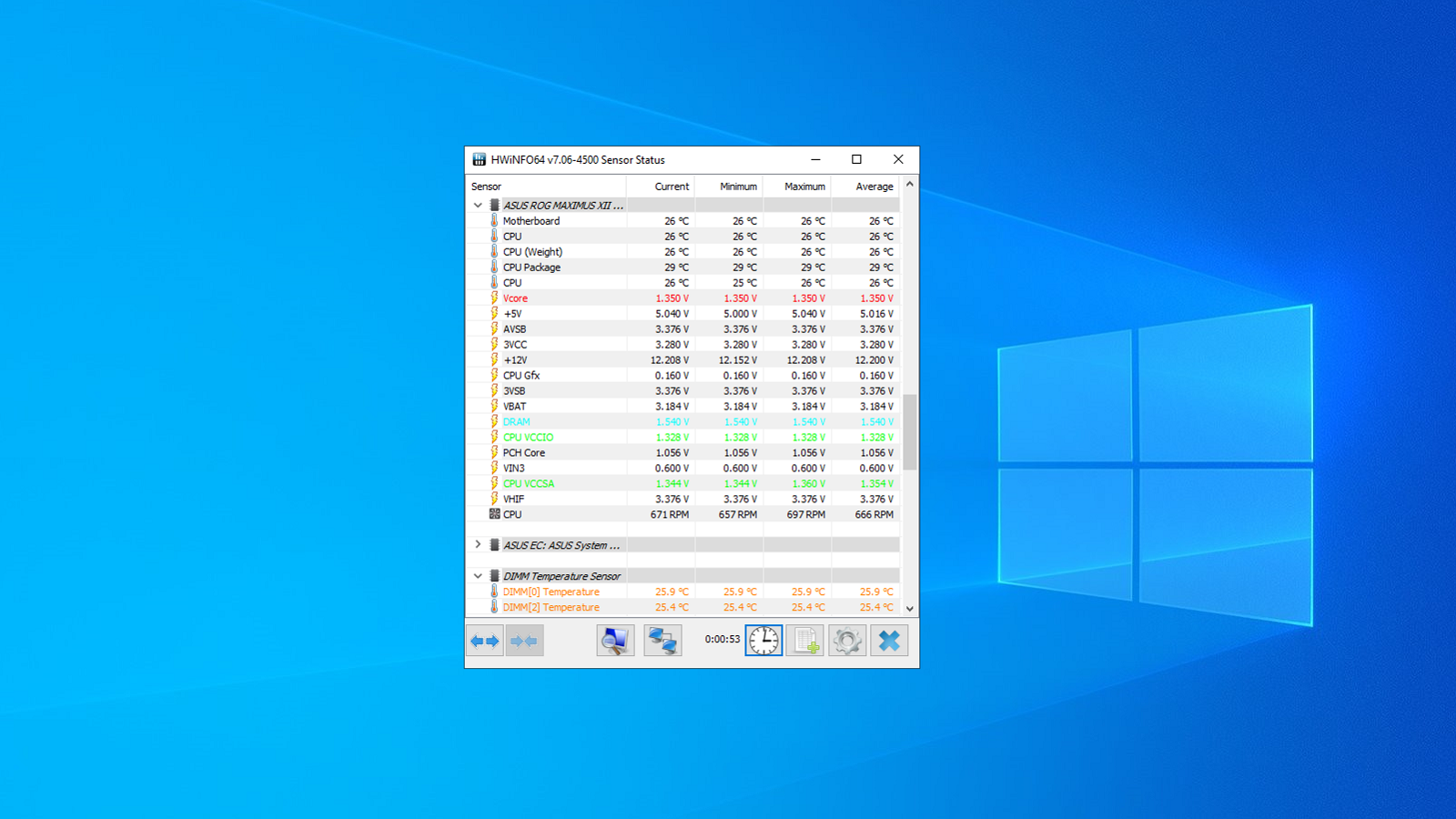
Task: Select the Motherboard sensor label
Action: (531, 221)
